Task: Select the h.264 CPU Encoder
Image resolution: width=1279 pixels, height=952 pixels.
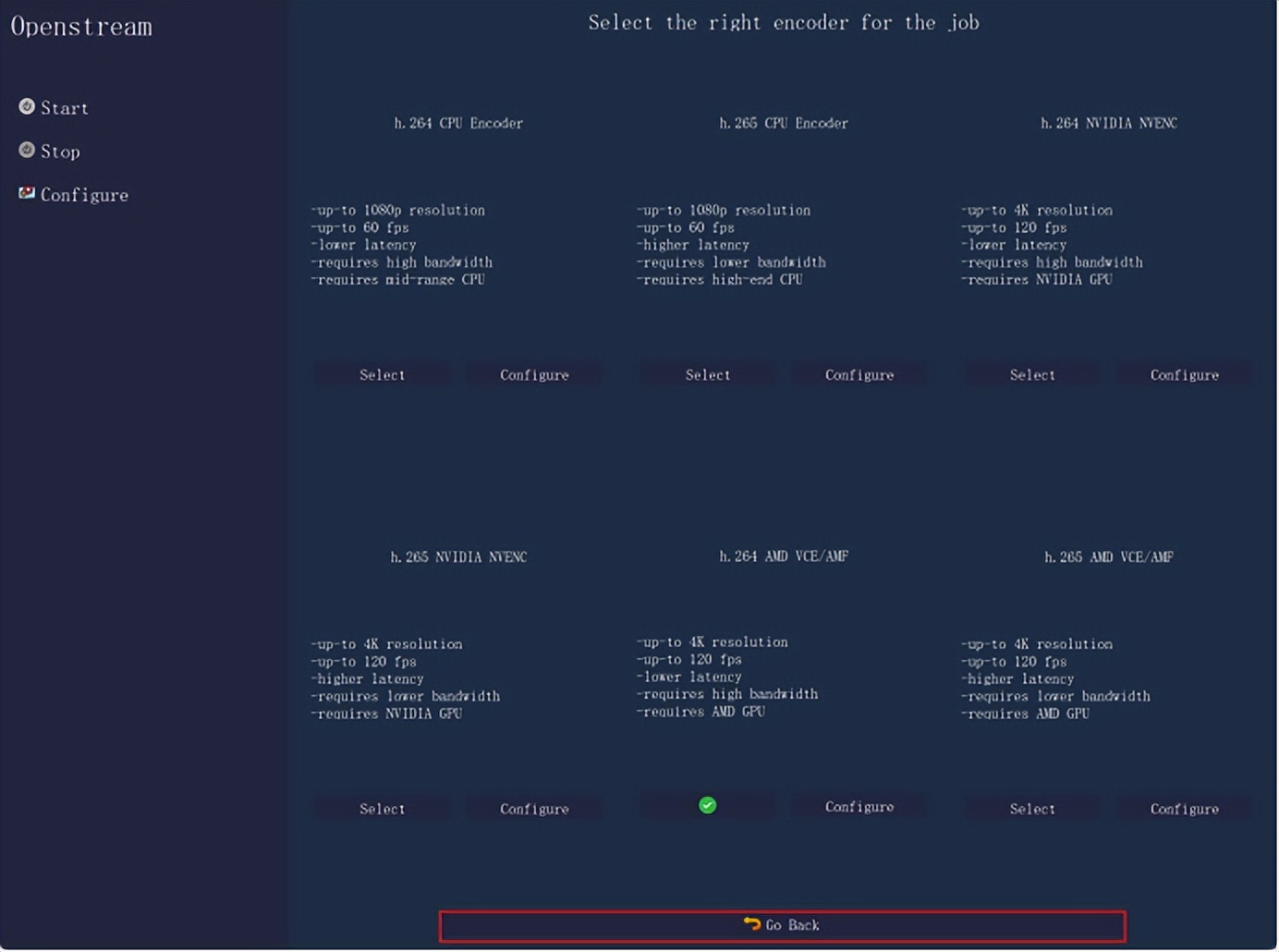Action: coord(382,374)
